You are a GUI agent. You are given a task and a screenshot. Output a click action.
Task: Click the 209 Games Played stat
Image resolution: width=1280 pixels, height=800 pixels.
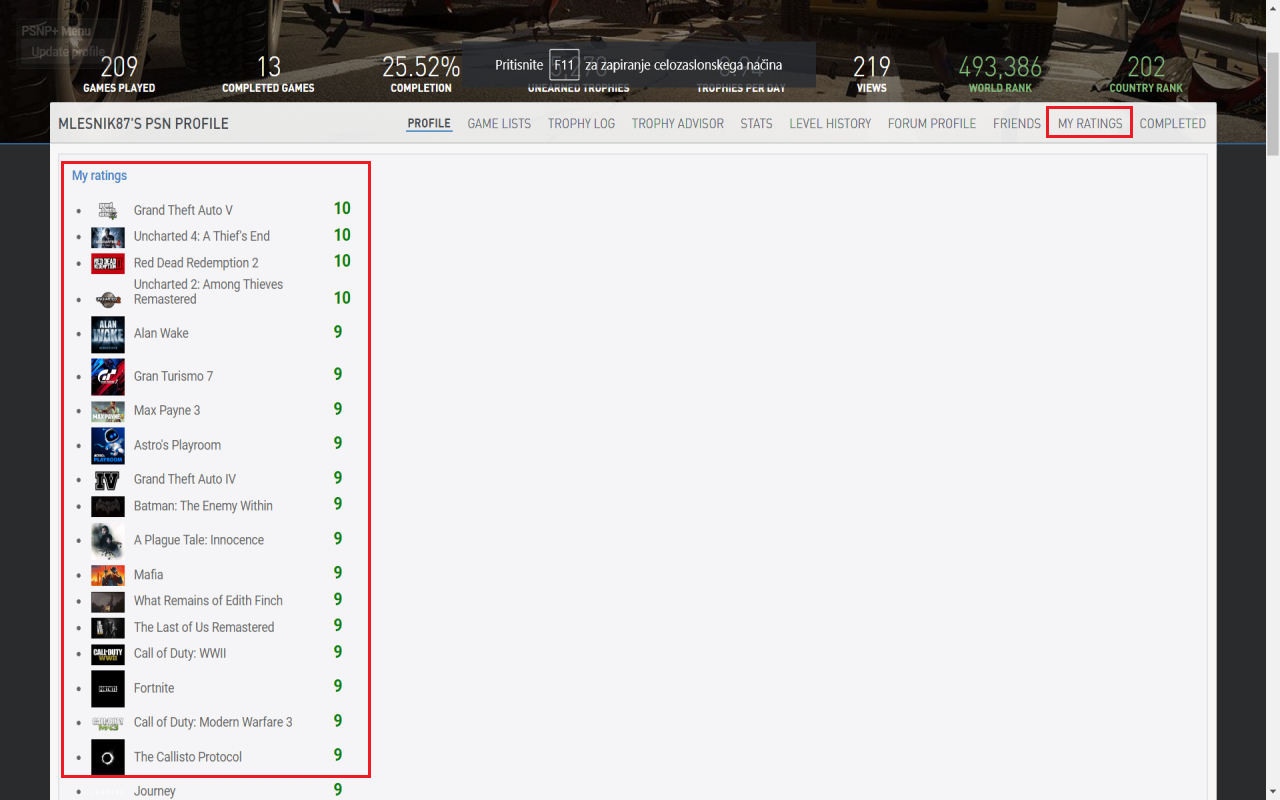coord(119,74)
